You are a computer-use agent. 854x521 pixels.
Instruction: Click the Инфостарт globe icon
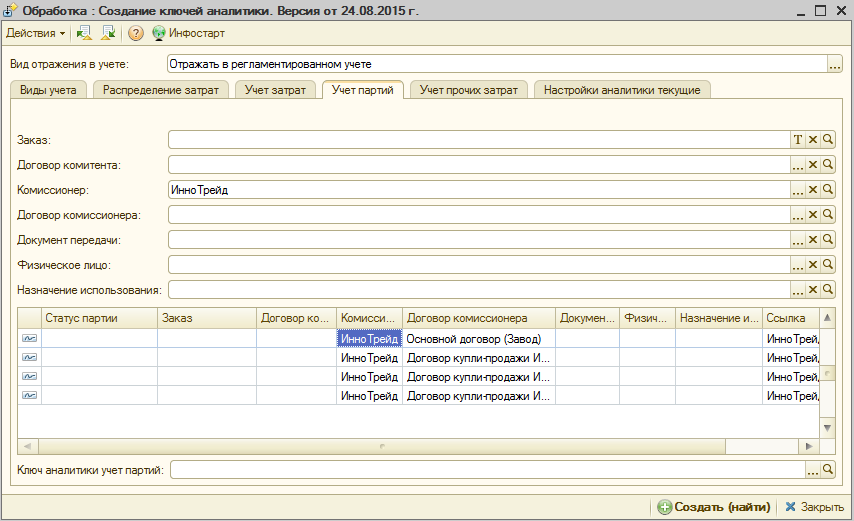(x=158, y=33)
